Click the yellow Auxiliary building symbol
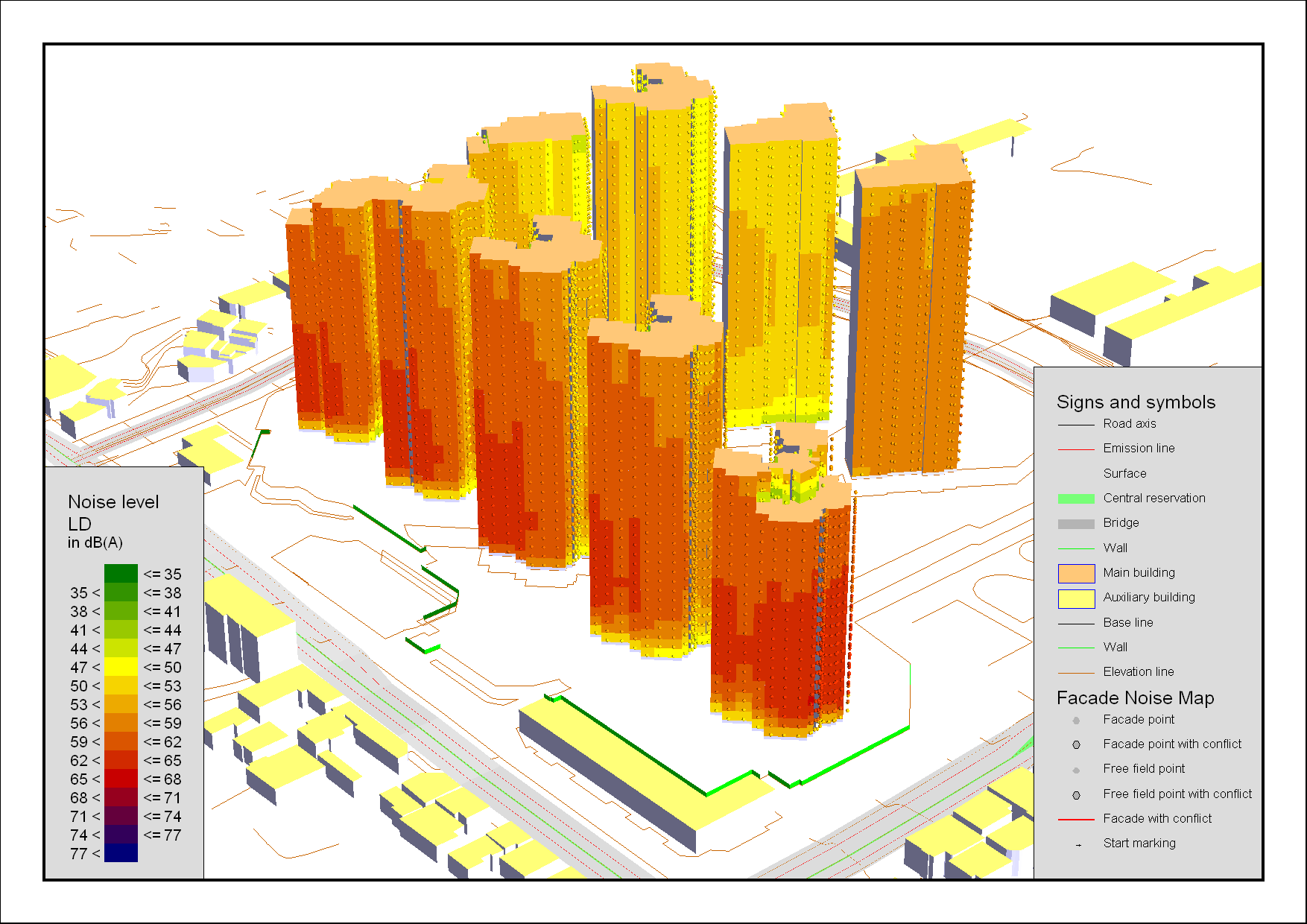The width and height of the screenshot is (1307, 924). (1076, 598)
